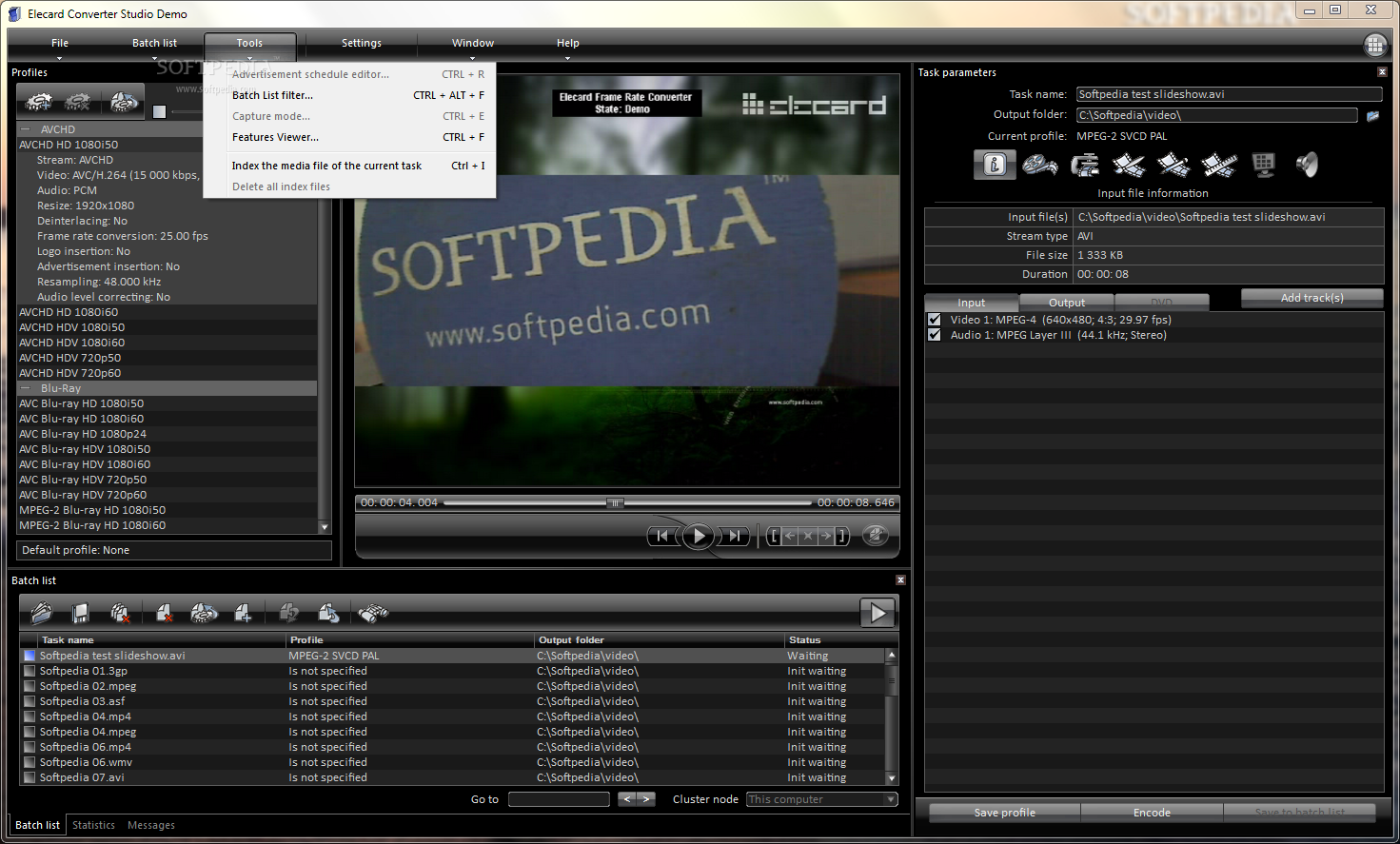Toggle checkbox for Softpedia test slideshow.avi task
The width and height of the screenshot is (1400, 844).
click(x=30, y=656)
